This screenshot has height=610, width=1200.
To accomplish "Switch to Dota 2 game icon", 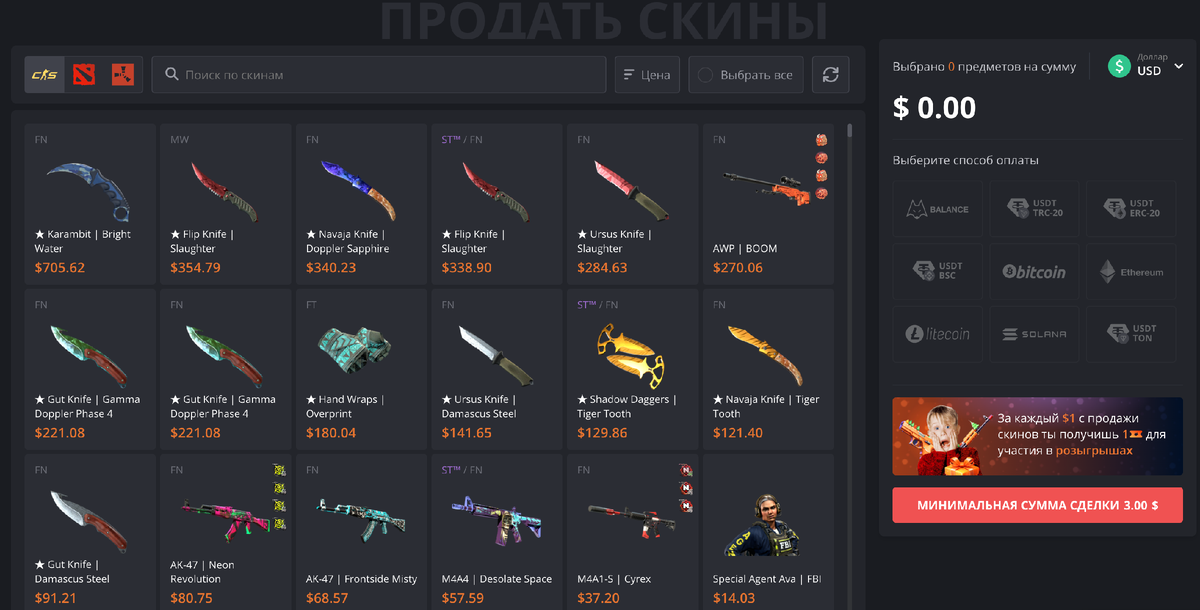I will point(84,75).
